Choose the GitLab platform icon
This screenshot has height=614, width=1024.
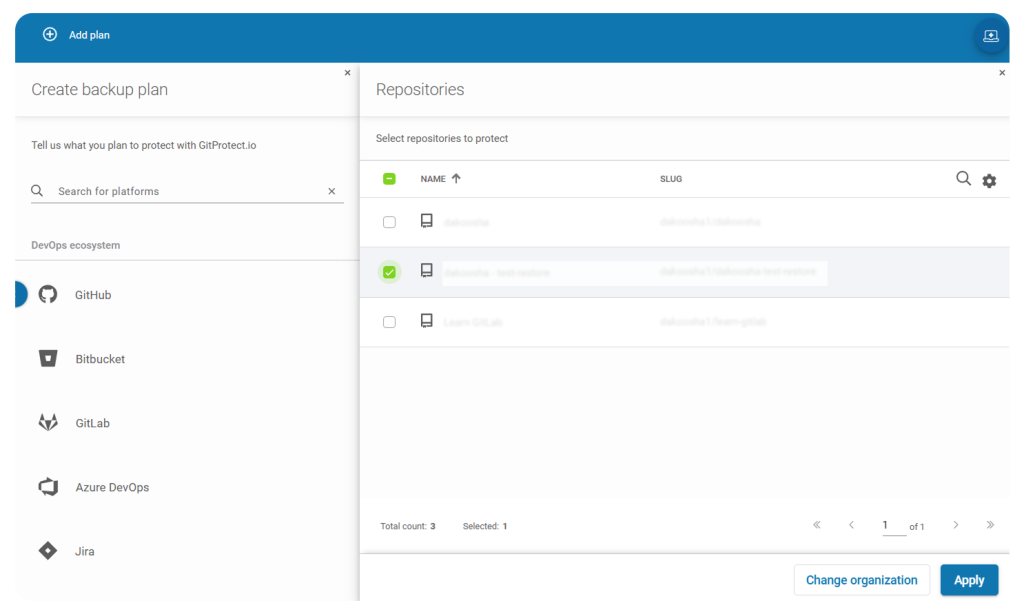[47, 422]
